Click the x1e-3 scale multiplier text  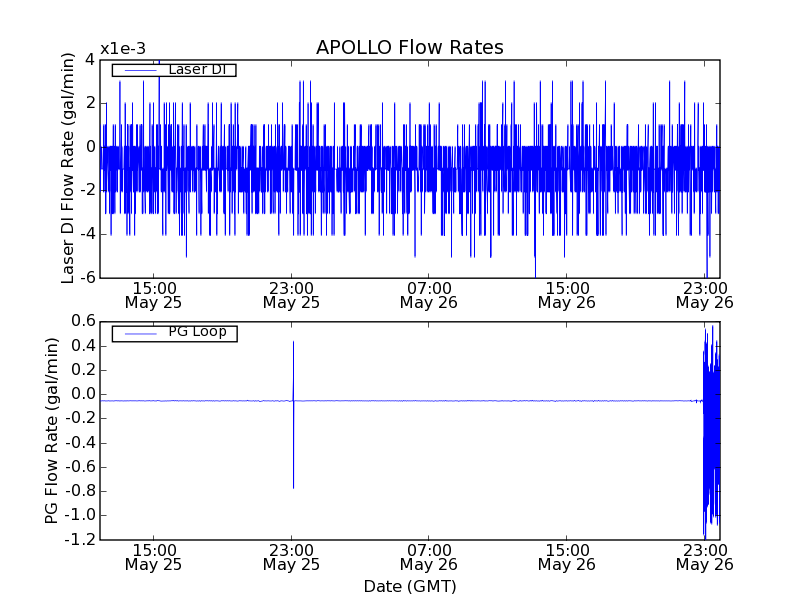coord(122,49)
